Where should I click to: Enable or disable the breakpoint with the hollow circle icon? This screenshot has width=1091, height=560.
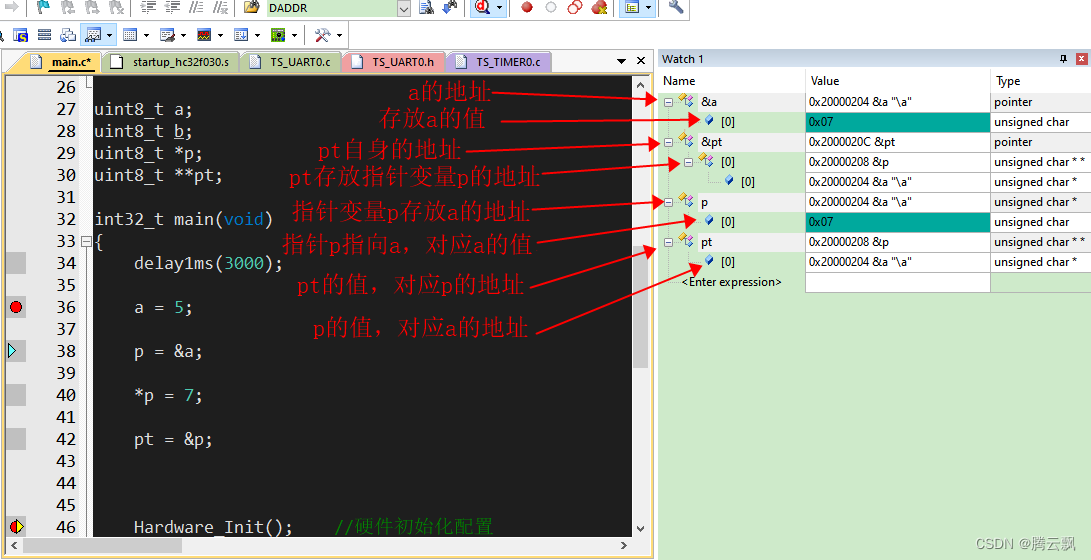550,8
